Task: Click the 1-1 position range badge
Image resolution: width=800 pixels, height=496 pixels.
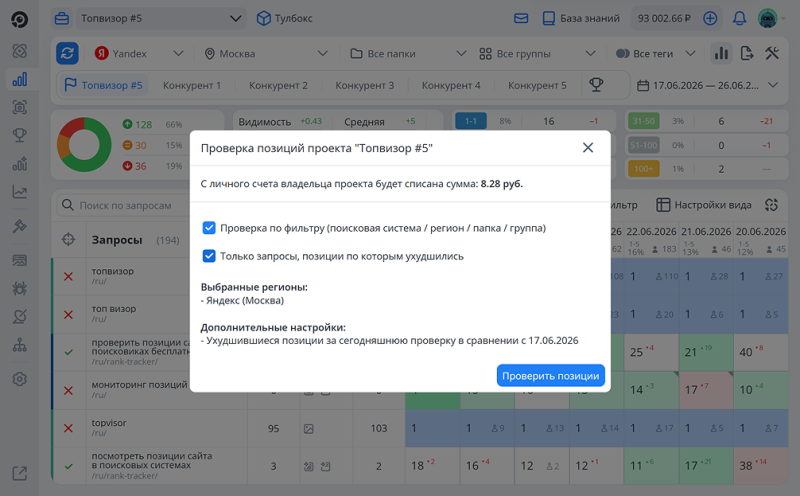Action: 470,121
